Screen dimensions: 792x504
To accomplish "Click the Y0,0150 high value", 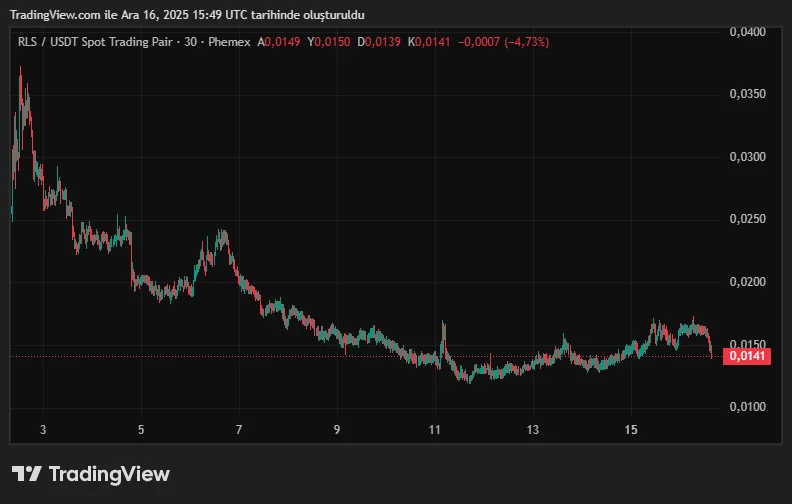I will click(329, 42).
